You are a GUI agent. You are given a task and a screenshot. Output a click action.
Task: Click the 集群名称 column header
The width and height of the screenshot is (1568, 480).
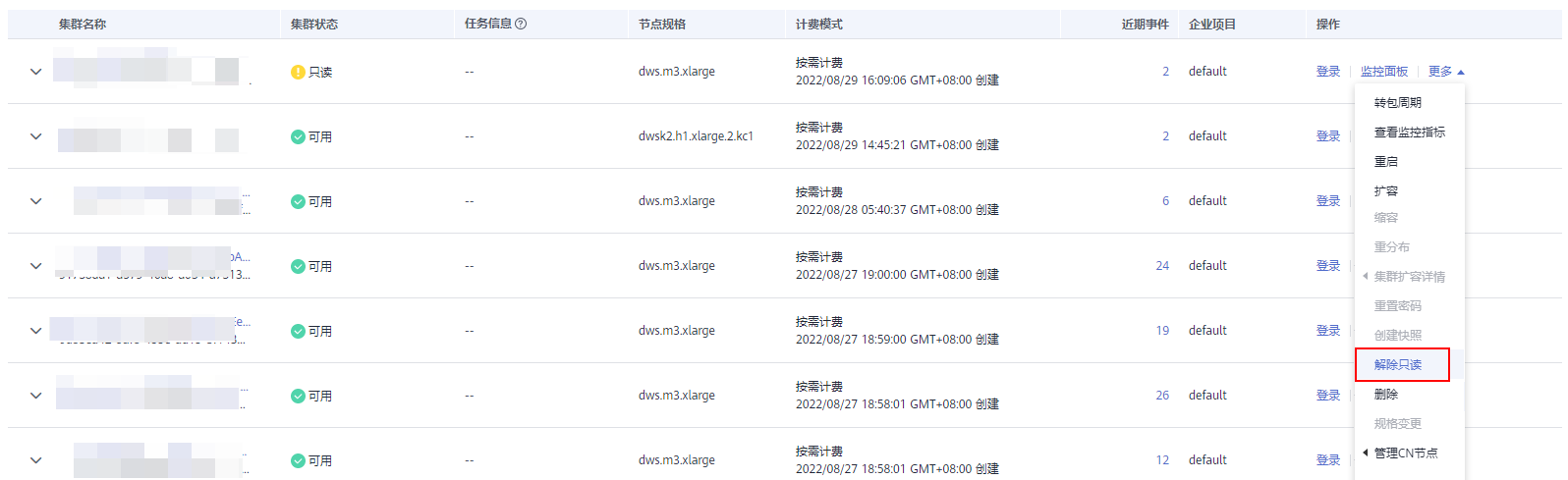[83, 24]
